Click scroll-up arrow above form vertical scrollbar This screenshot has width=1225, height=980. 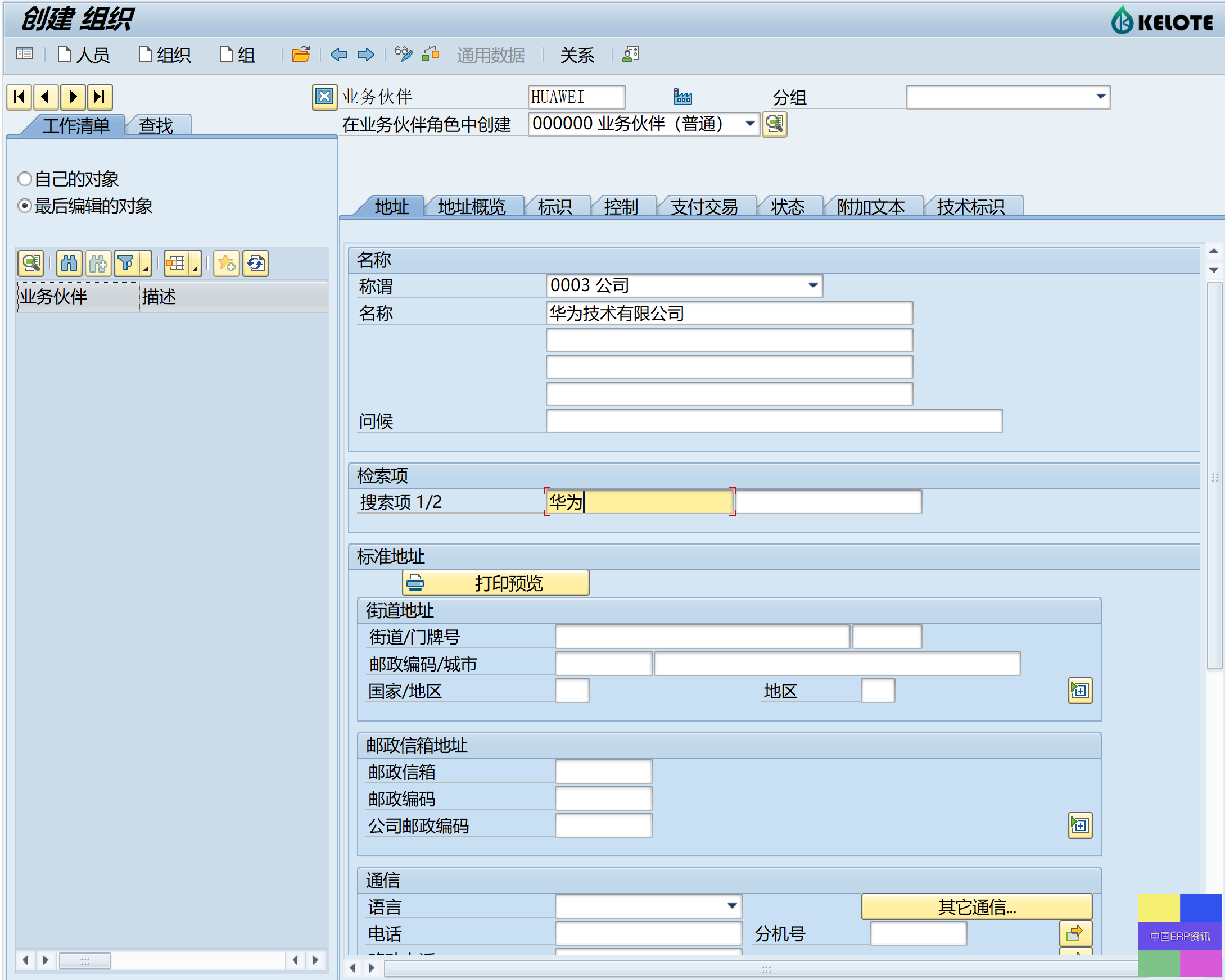tap(1214, 251)
